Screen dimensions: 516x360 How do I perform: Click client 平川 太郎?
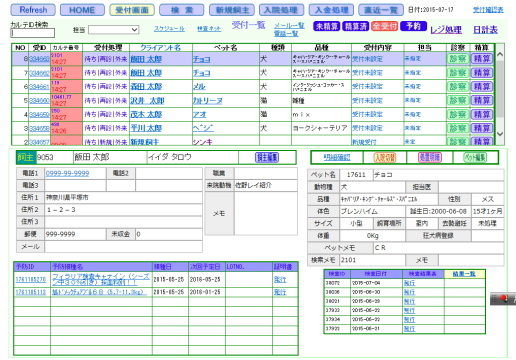146,128
